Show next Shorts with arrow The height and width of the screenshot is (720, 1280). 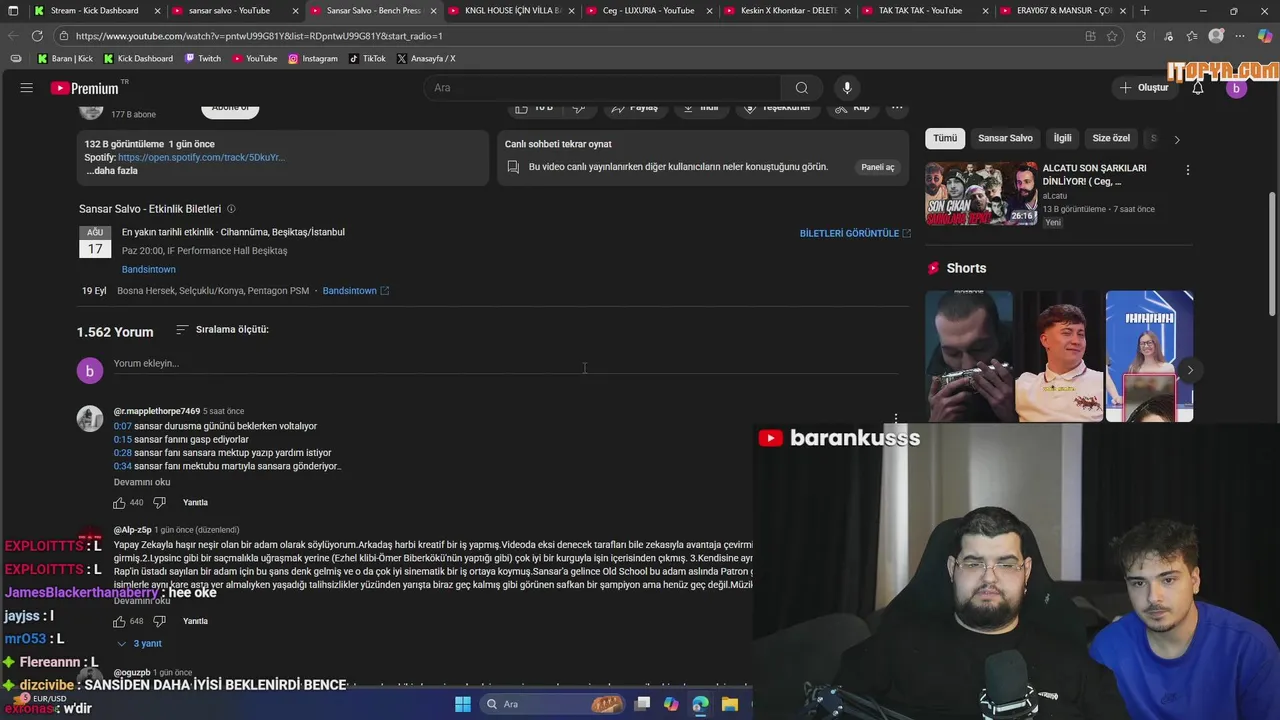[x=1189, y=370]
